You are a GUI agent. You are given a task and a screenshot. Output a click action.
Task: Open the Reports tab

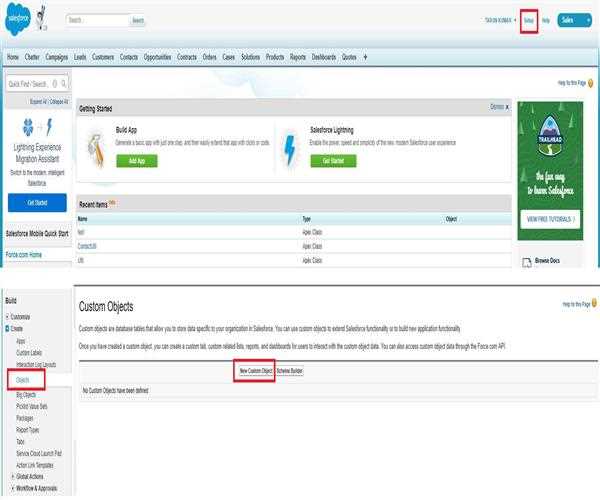click(298, 57)
